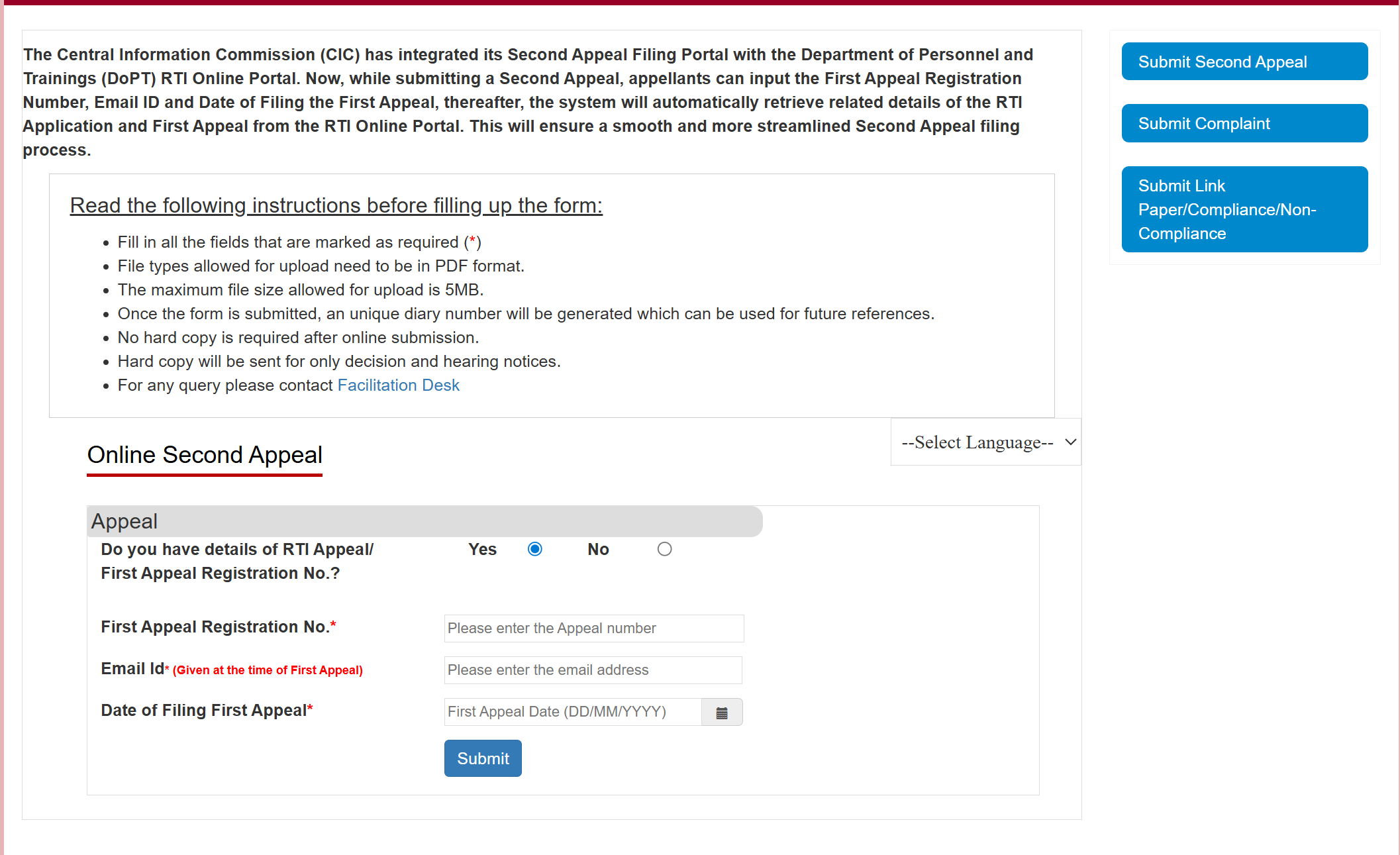Image resolution: width=1400 pixels, height=855 pixels.
Task: Follow the Facilitation Desk link
Action: pos(398,385)
